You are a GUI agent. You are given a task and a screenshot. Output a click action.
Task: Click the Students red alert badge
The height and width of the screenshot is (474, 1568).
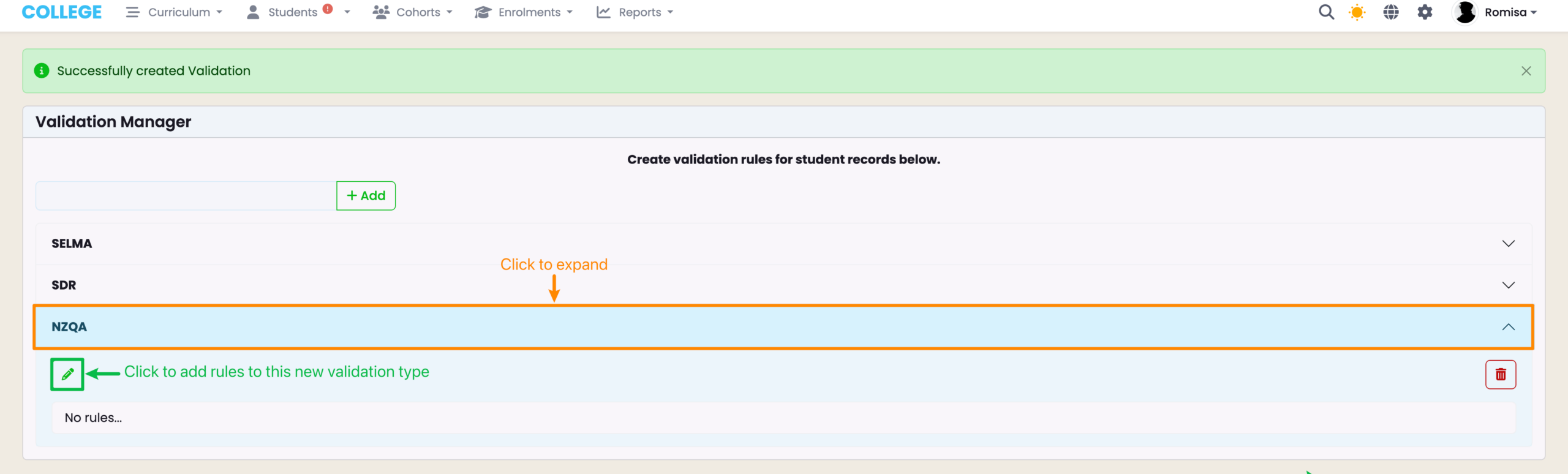point(328,9)
